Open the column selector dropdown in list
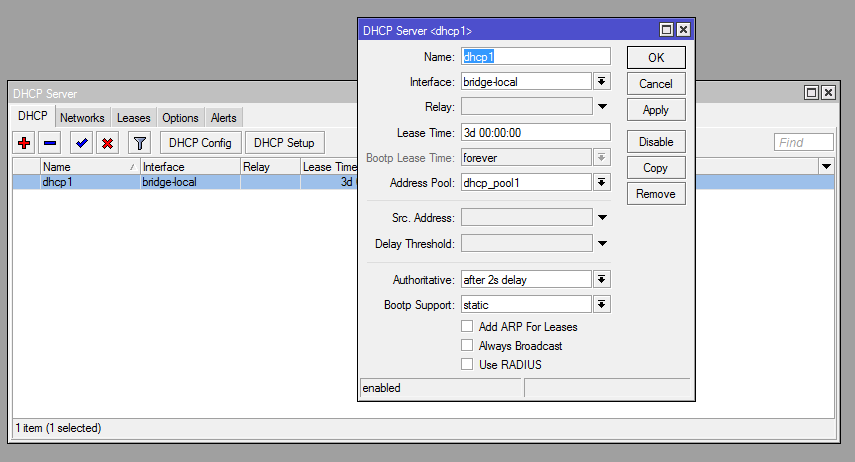Viewport: 855px width, 462px height. pos(827,166)
